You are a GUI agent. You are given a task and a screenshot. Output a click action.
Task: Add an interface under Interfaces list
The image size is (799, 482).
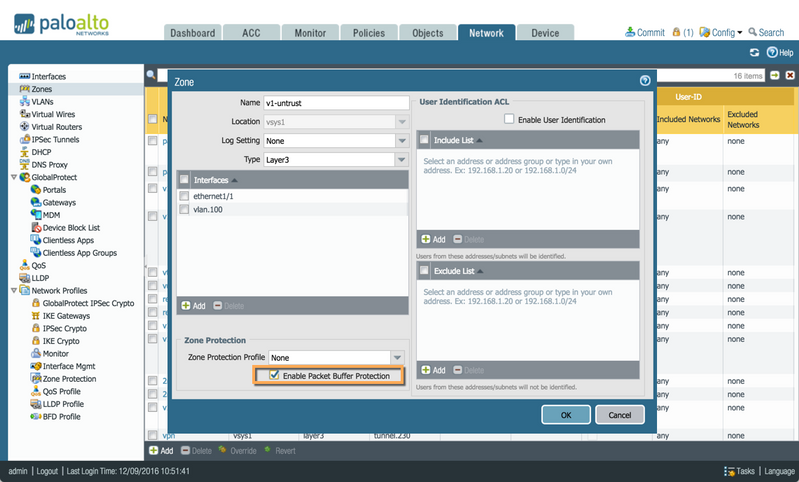[x=193, y=306]
